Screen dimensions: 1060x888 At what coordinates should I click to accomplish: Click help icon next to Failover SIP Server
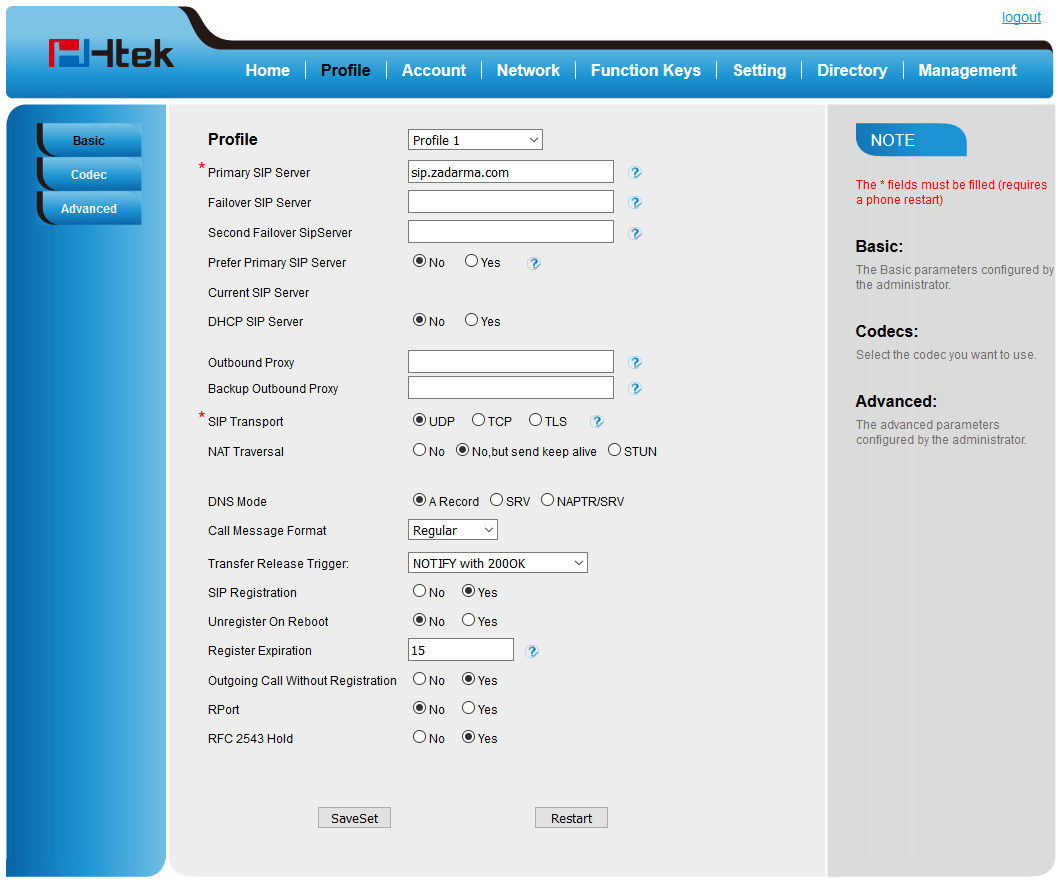tap(635, 203)
